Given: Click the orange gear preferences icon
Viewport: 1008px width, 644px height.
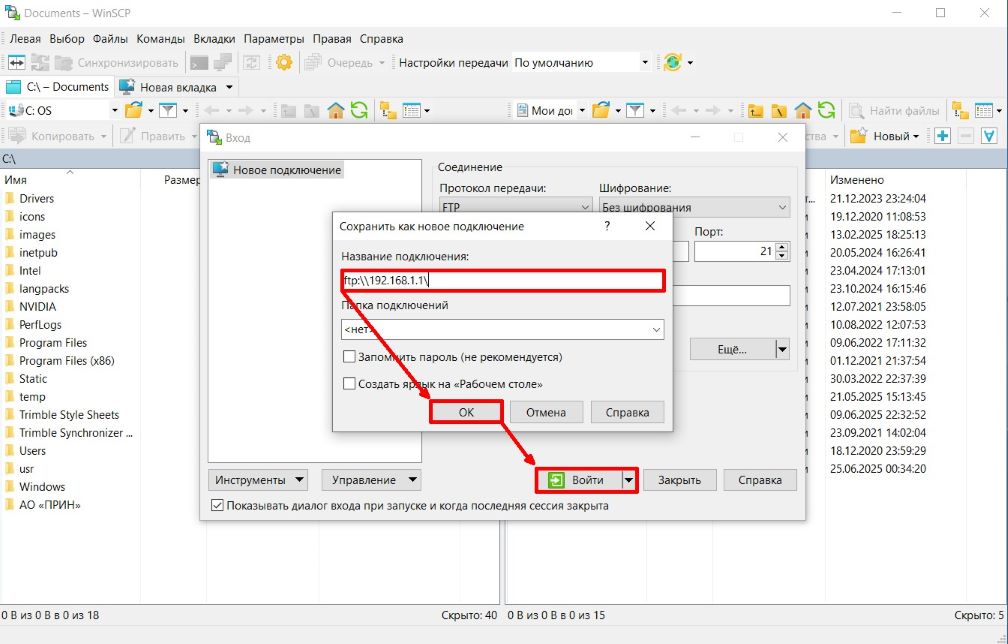Looking at the screenshot, I should 284,62.
